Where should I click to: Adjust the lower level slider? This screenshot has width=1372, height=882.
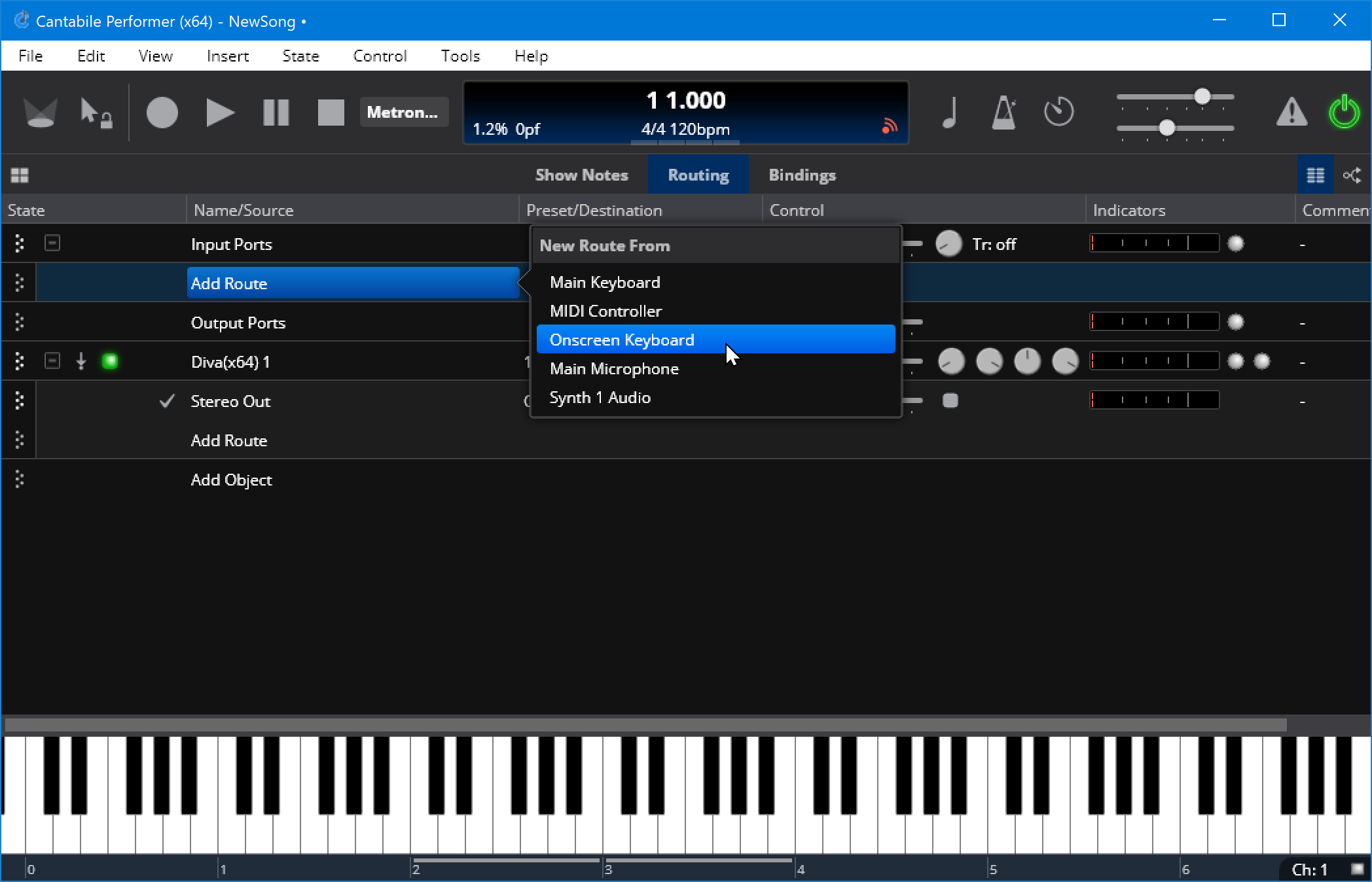tap(1175, 128)
